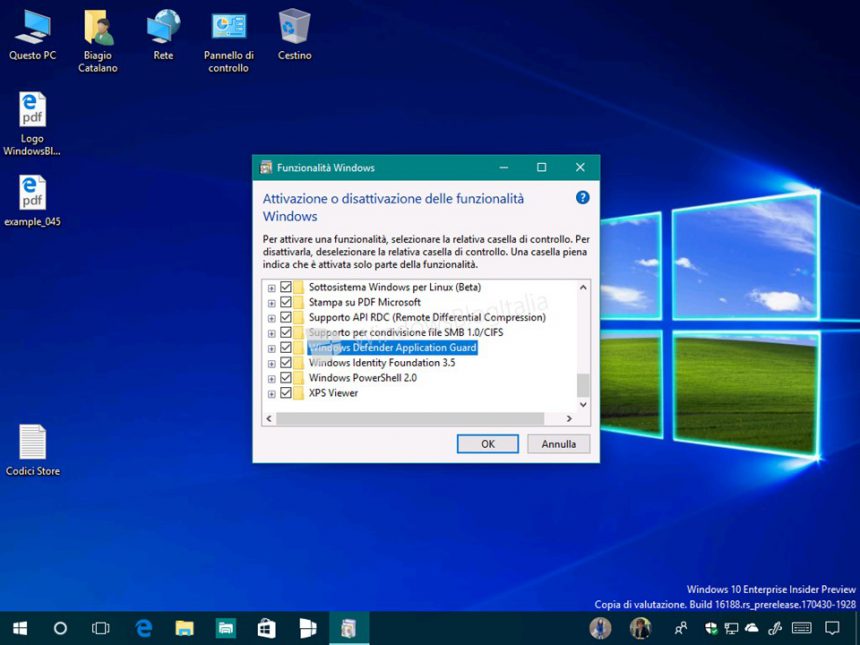Expand Sottosistema Windows per Linux node
Screen dimensions: 860x645
[x=271, y=288]
